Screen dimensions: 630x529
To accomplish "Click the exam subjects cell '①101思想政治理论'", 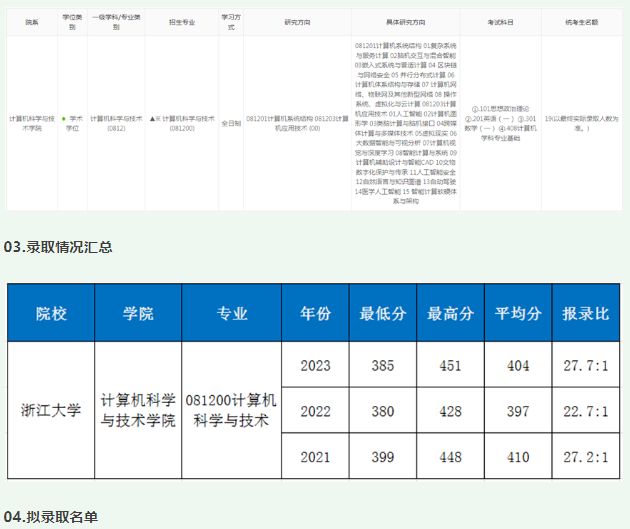I will (x=501, y=123).
